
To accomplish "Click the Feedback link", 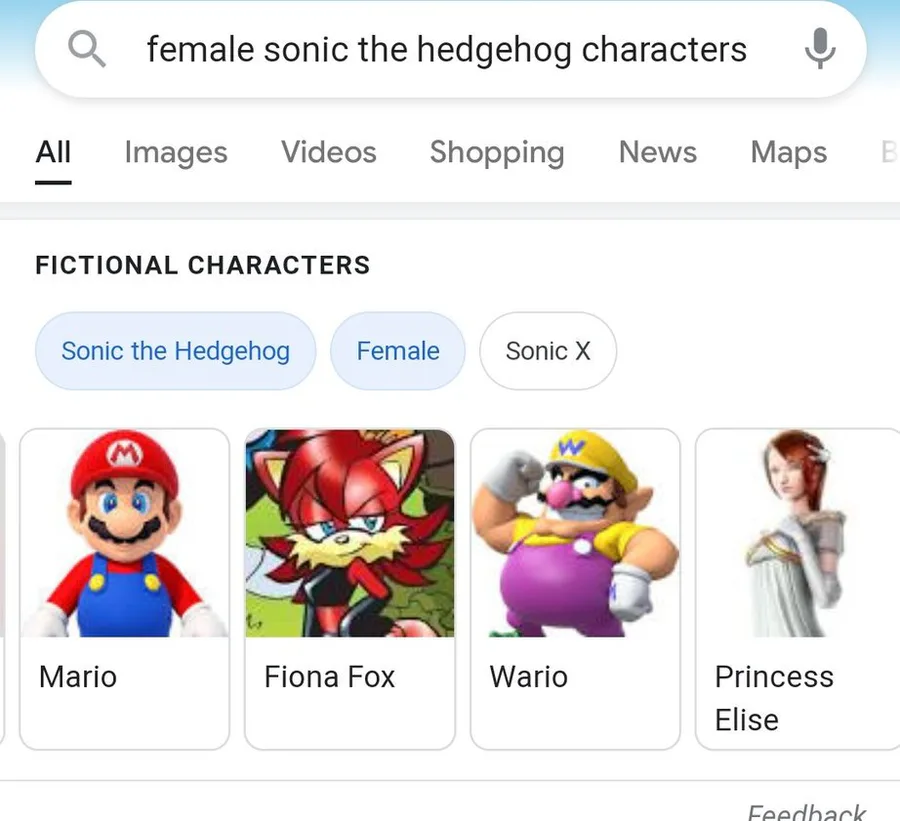I will pyautogui.click(x=806, y=811).
